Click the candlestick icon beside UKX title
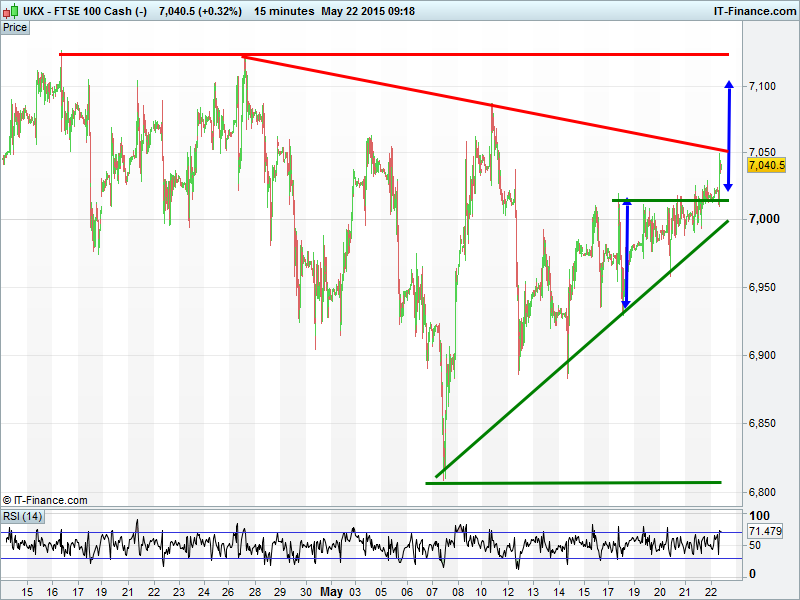800x600 pixels. pos(11,11)
